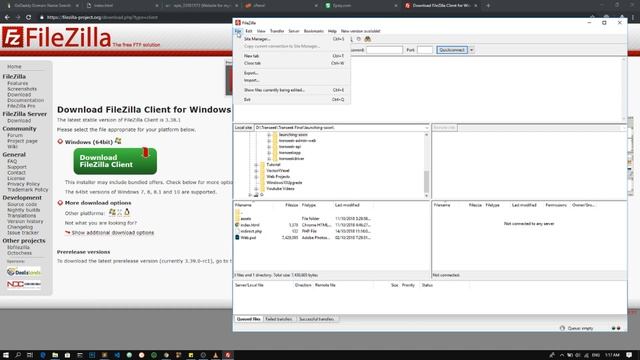640x360 pixels.
Task: Select the Windows10Upgrade folder
Action: [284, 183]
